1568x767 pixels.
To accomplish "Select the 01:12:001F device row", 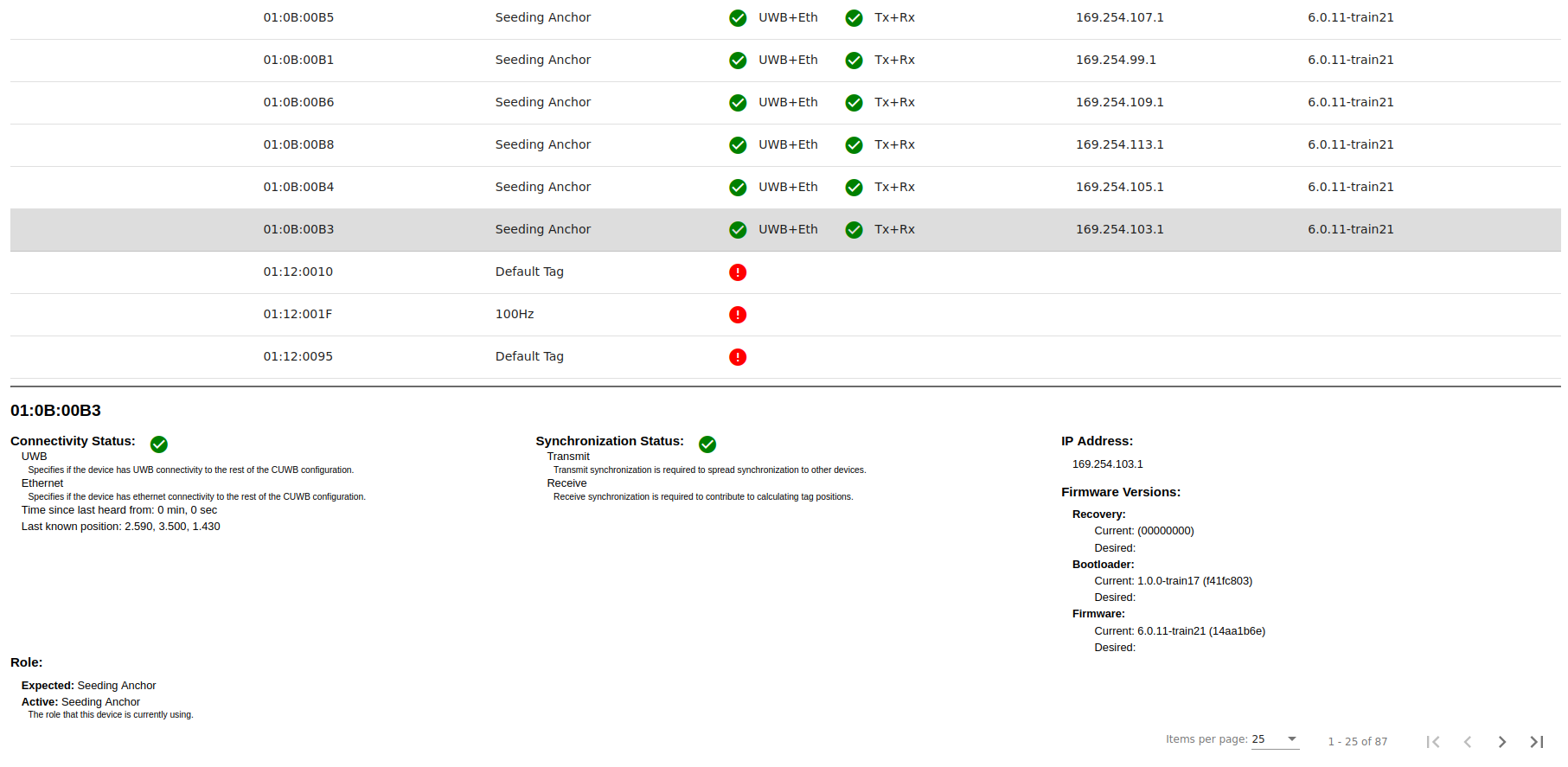I will point(298,314).
